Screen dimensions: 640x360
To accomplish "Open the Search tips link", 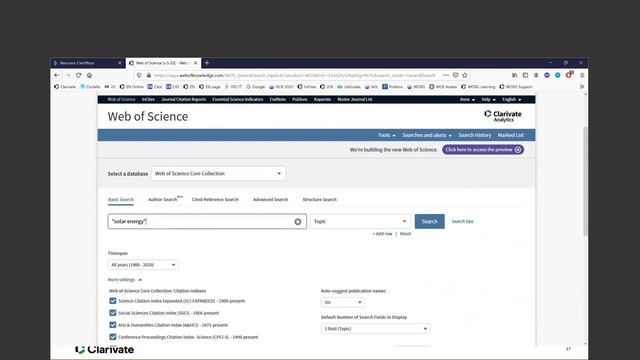I will point(462,221).
